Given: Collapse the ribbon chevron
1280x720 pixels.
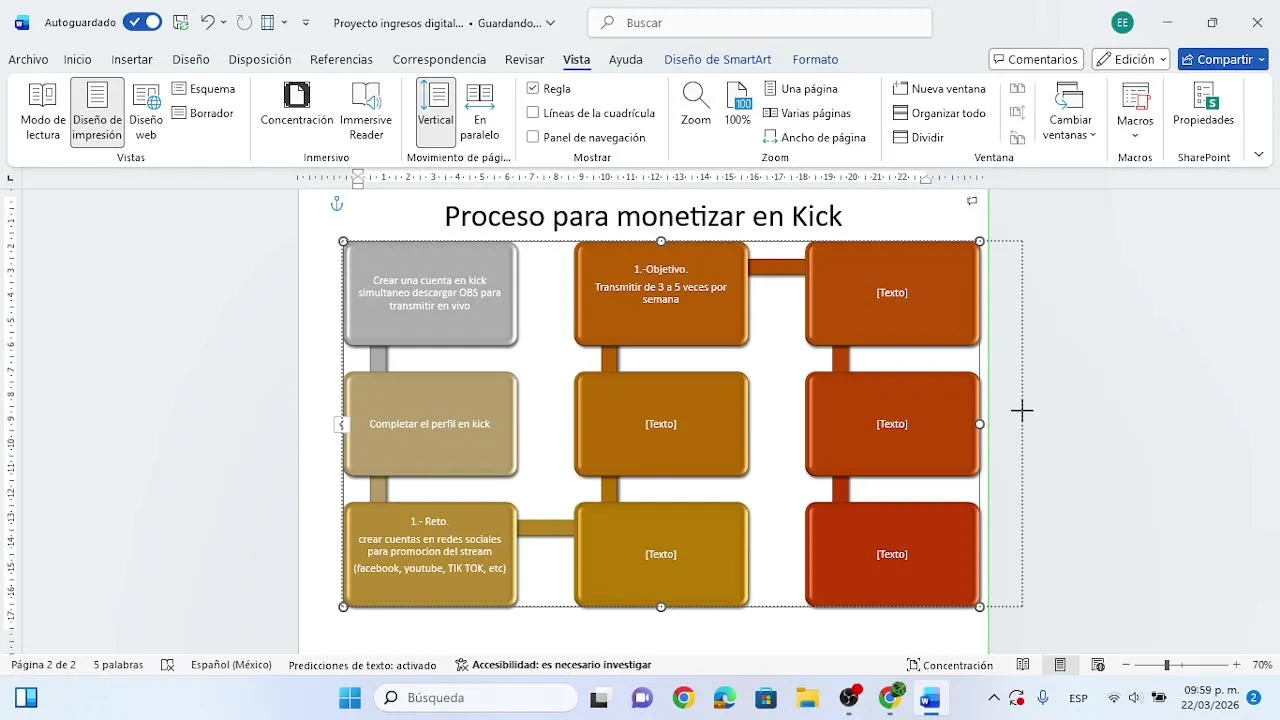Looking at the screenshot, I should 1258,155.
